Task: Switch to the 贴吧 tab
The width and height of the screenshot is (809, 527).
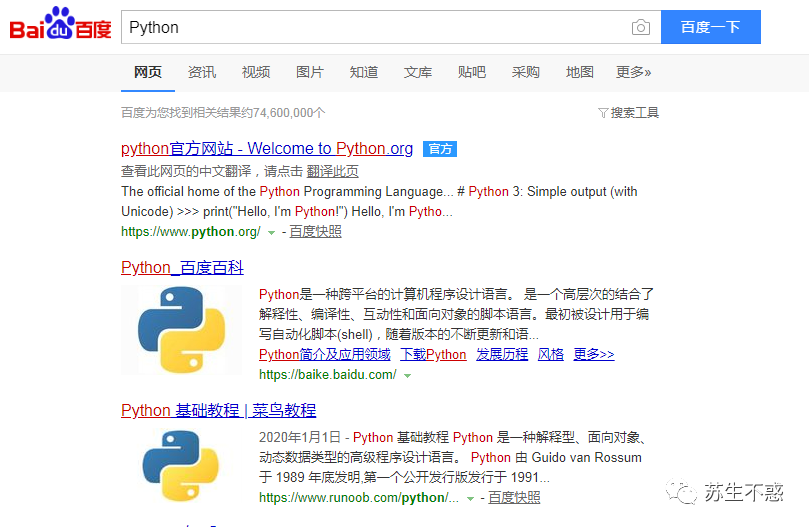Action: (472, 72)
